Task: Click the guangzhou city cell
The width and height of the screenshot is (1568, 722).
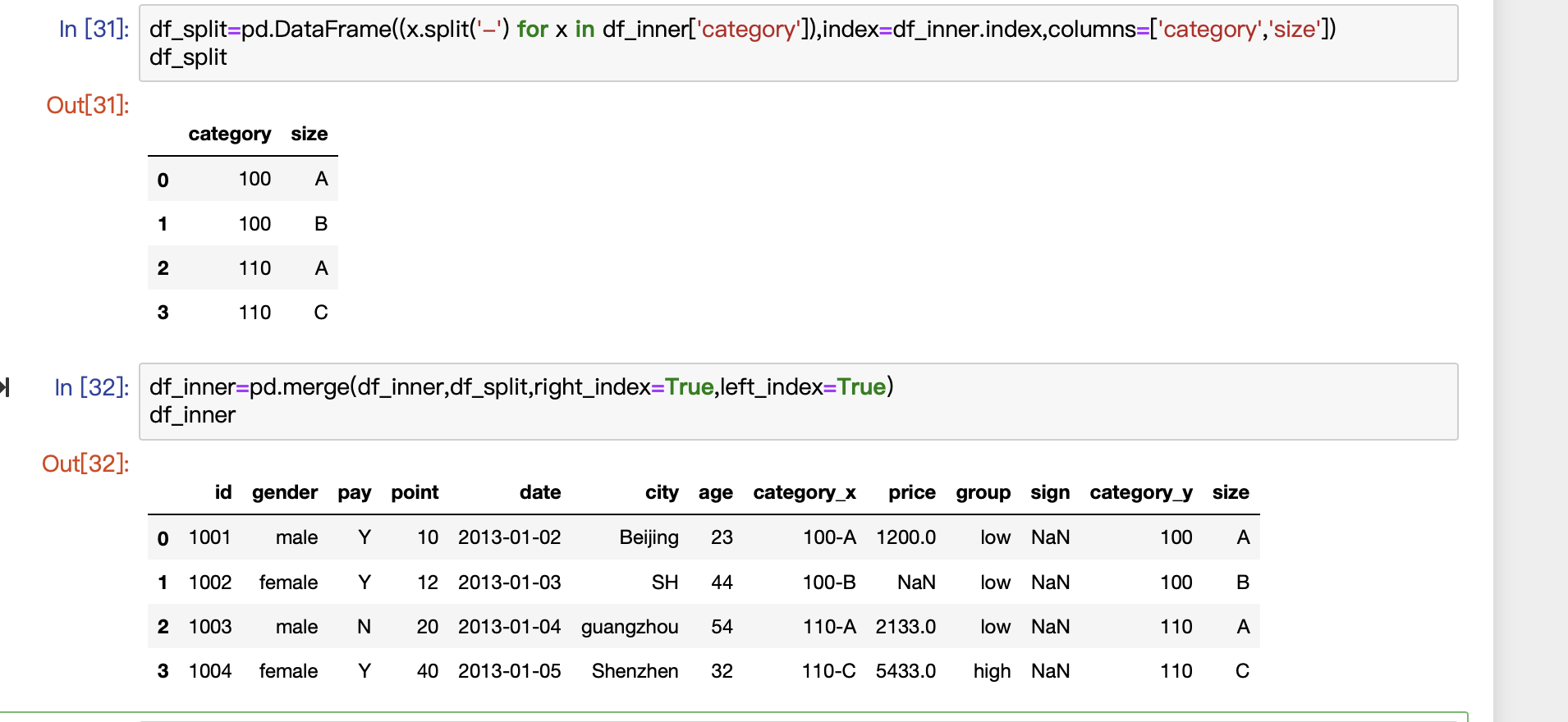Action: click(x=629, y=627)
